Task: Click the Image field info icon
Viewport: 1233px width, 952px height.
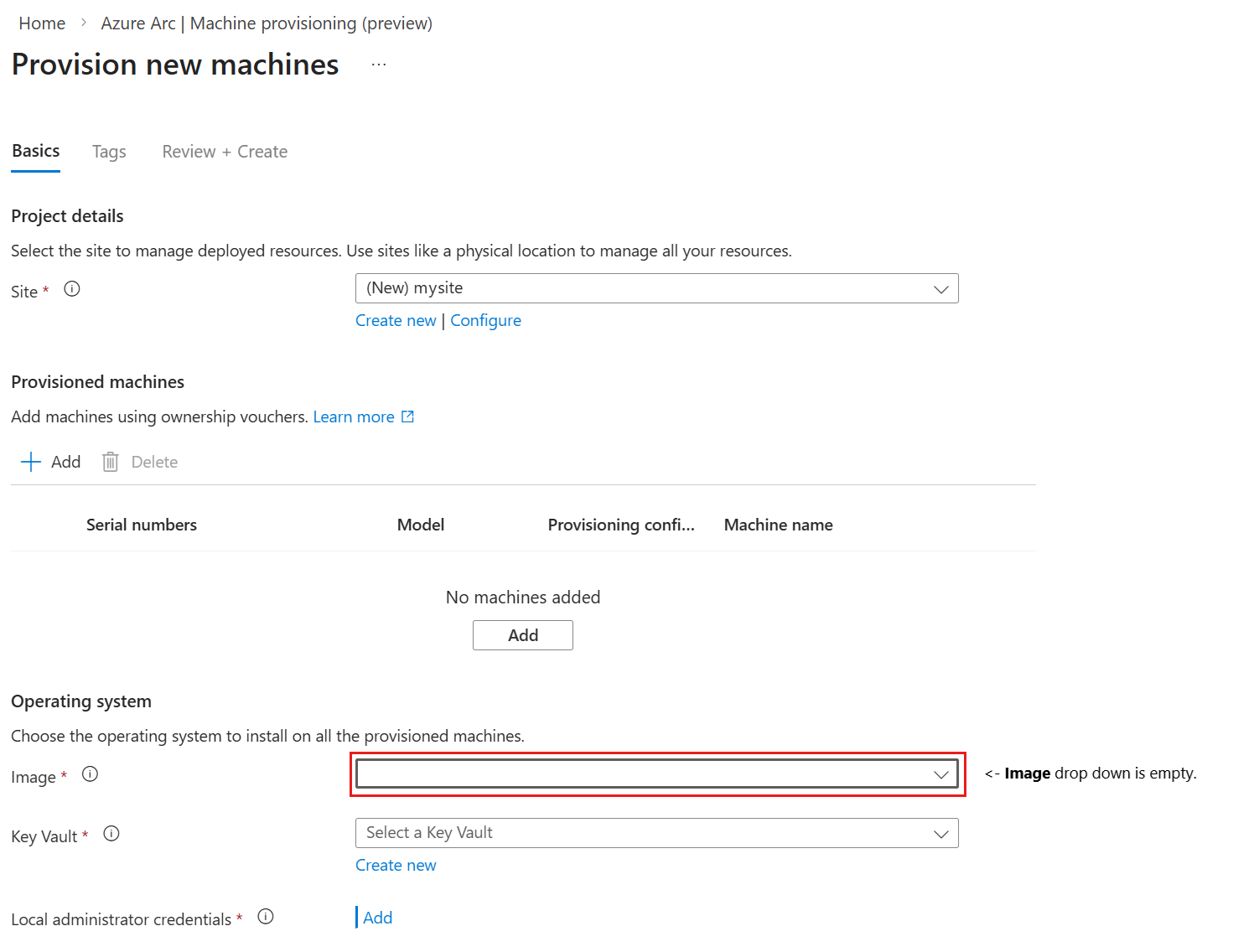Action: coord(90,774)
